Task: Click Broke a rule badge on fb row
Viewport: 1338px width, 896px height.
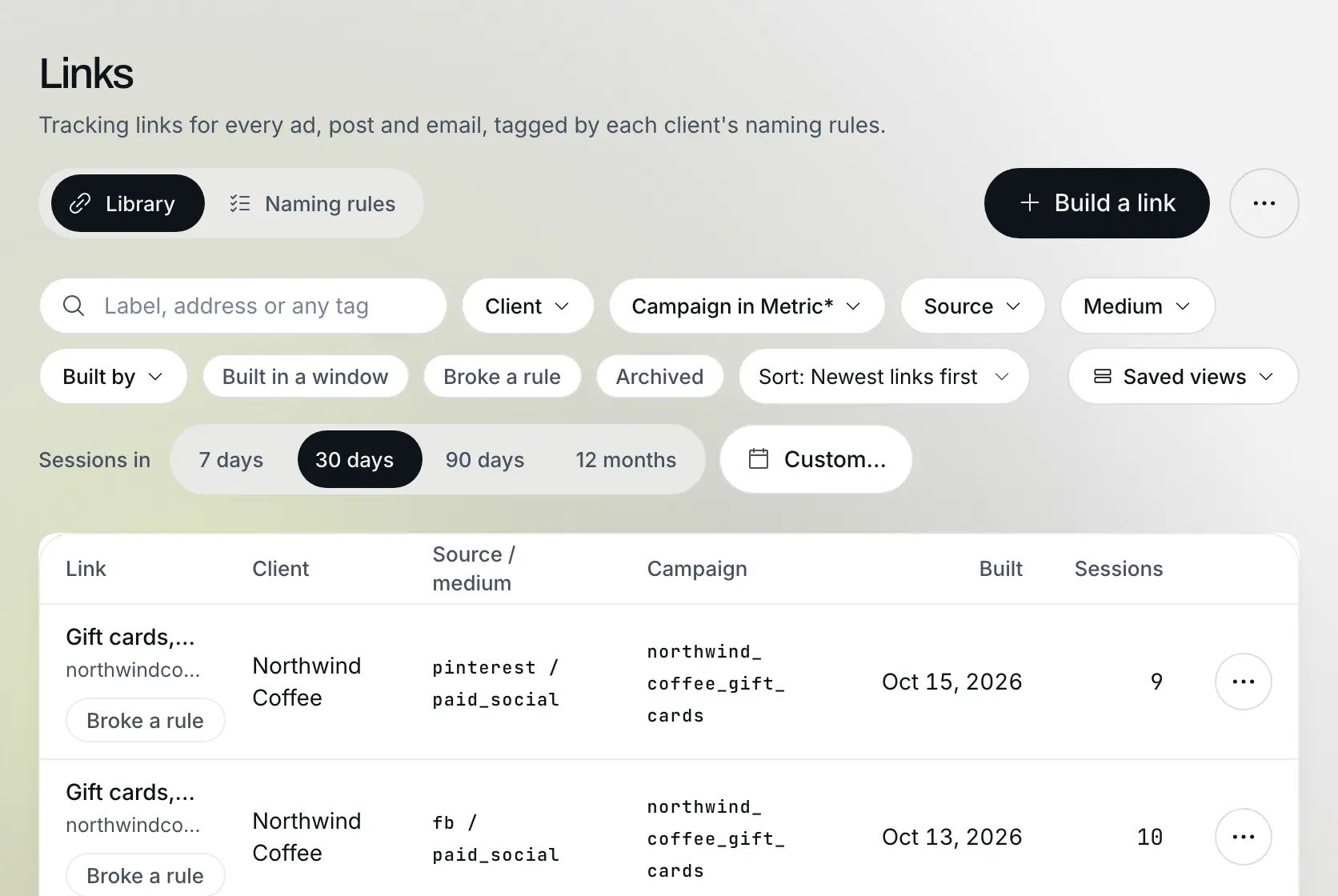Action: coord(145,875)
